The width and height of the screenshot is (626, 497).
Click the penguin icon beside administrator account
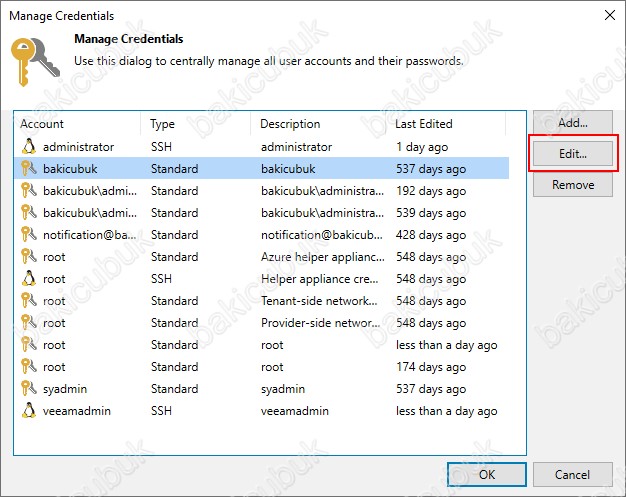click(x=29, y=147)
